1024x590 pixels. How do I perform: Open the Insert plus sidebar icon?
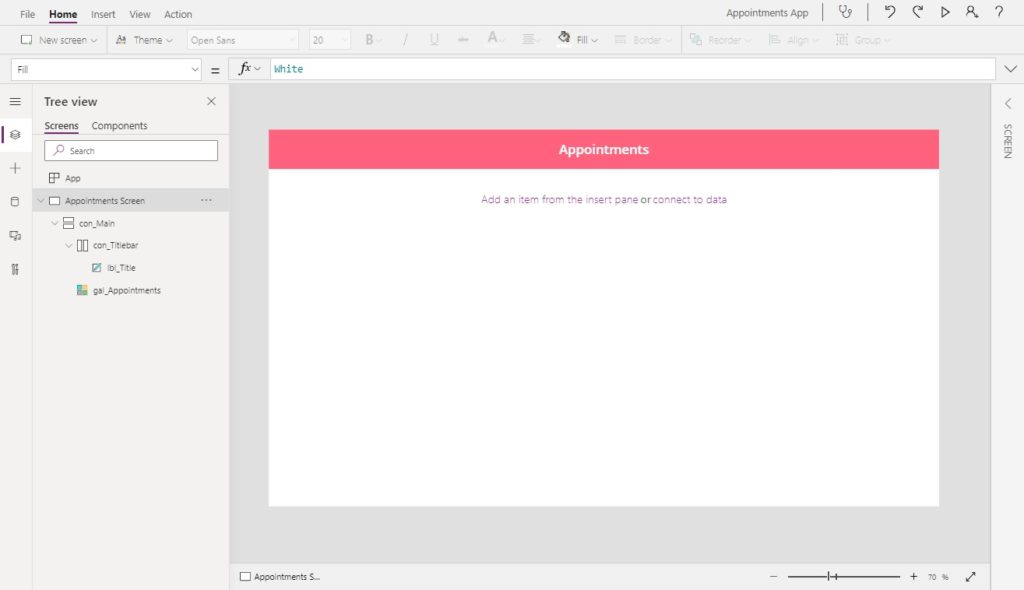(15, 168)
